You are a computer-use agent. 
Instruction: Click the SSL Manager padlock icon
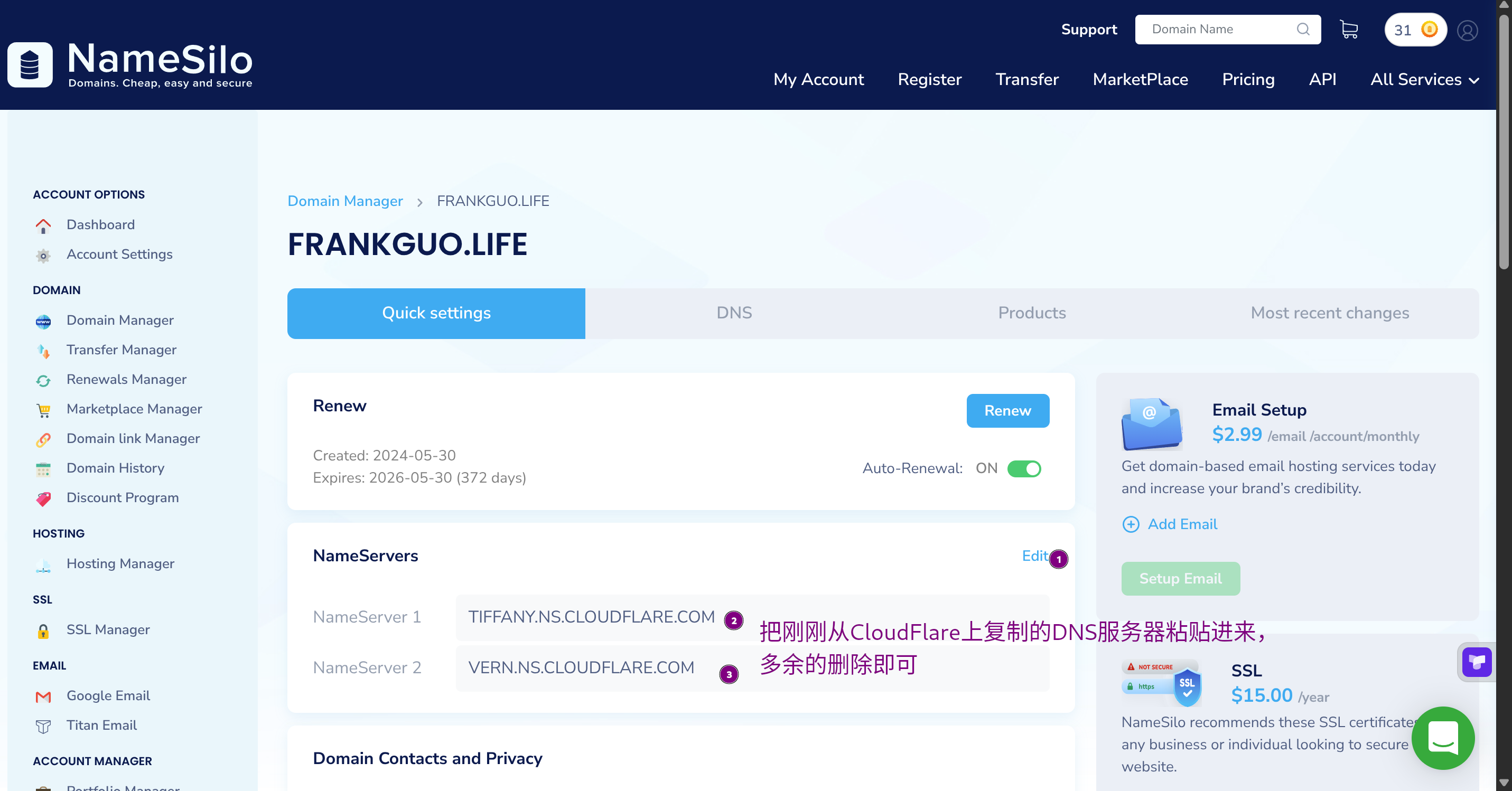point(43,631)
